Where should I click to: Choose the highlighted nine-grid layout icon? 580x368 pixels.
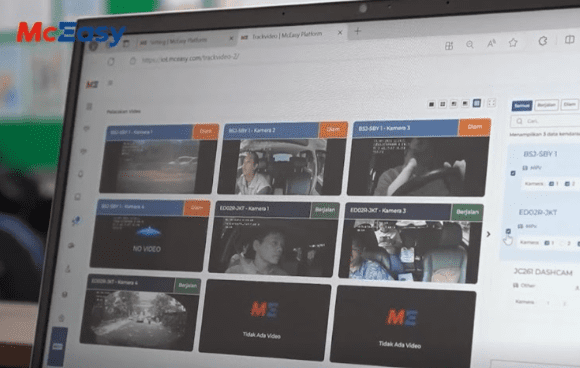[x=477, y=103]
